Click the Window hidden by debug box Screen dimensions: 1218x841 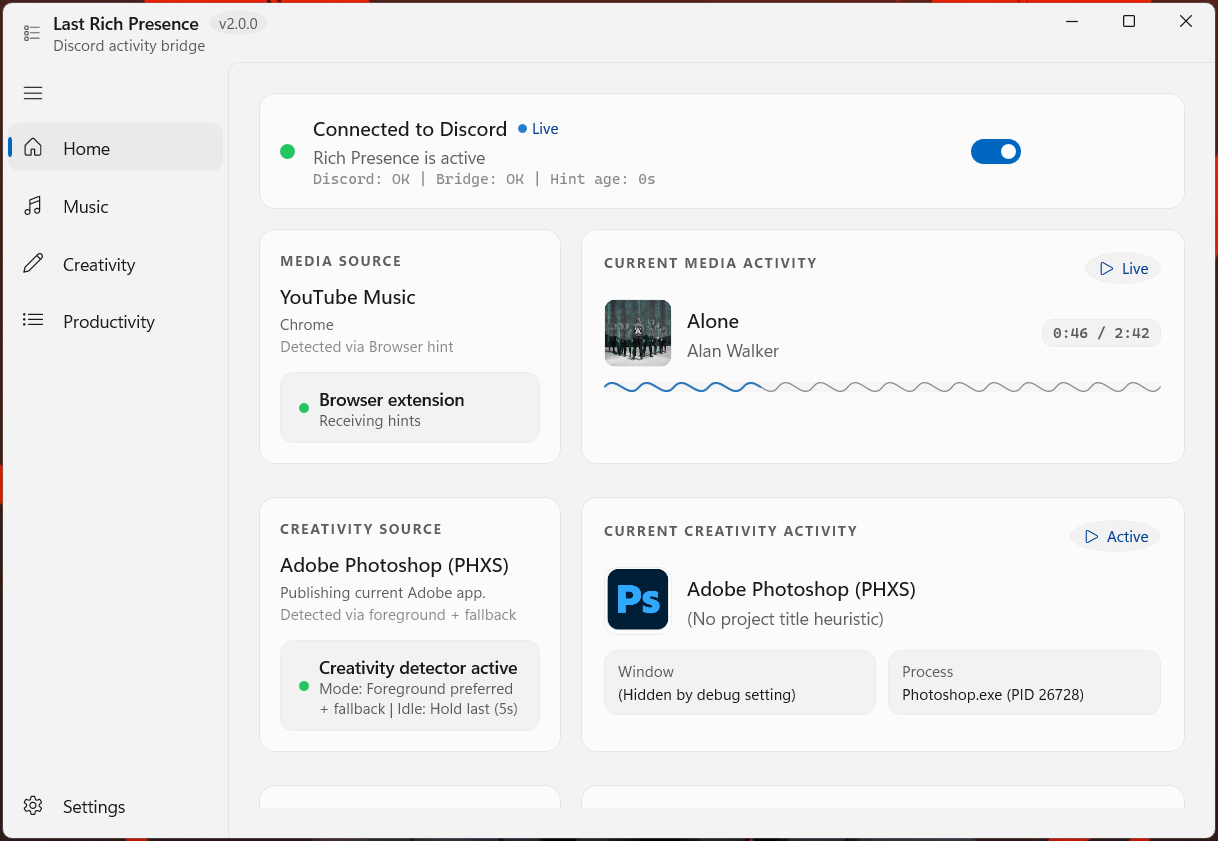pos(740,683)
